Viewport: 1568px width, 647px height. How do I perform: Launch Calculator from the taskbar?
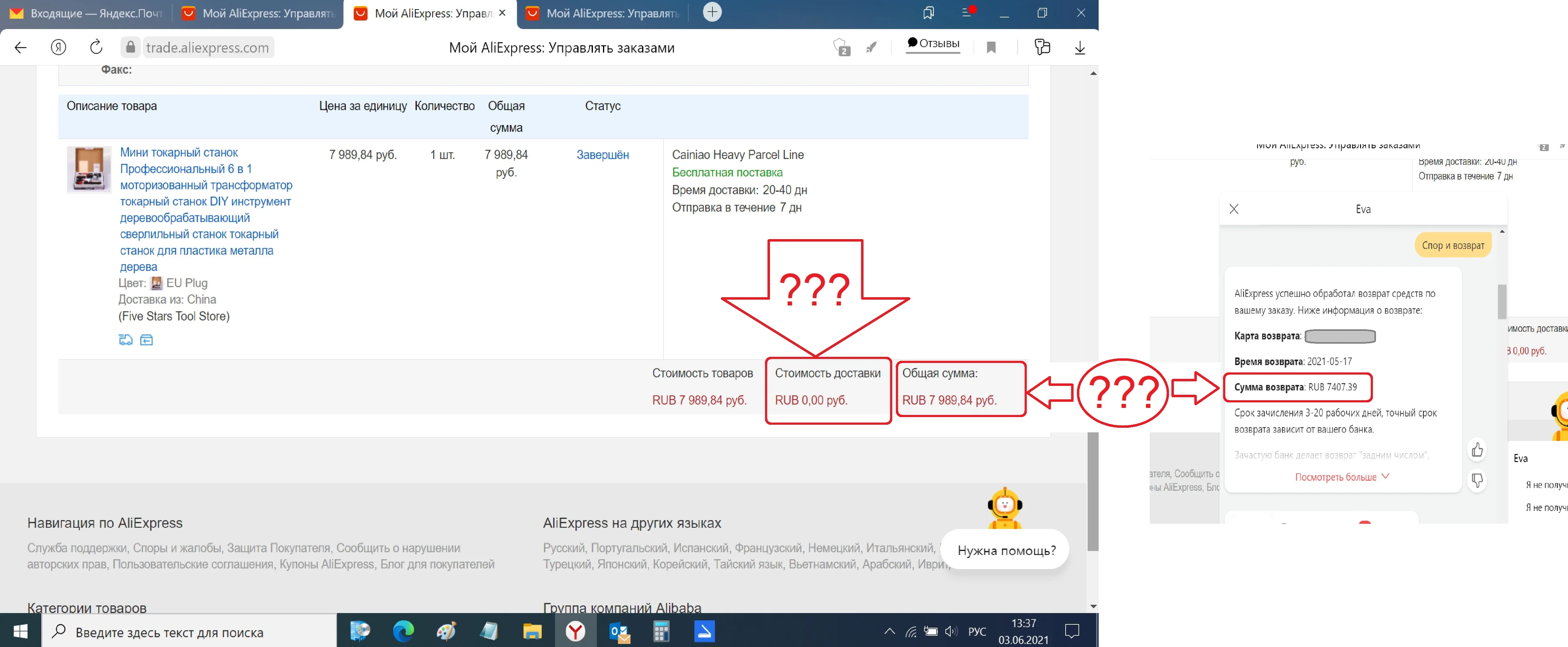pyautogui.click(x=661, y=631)
